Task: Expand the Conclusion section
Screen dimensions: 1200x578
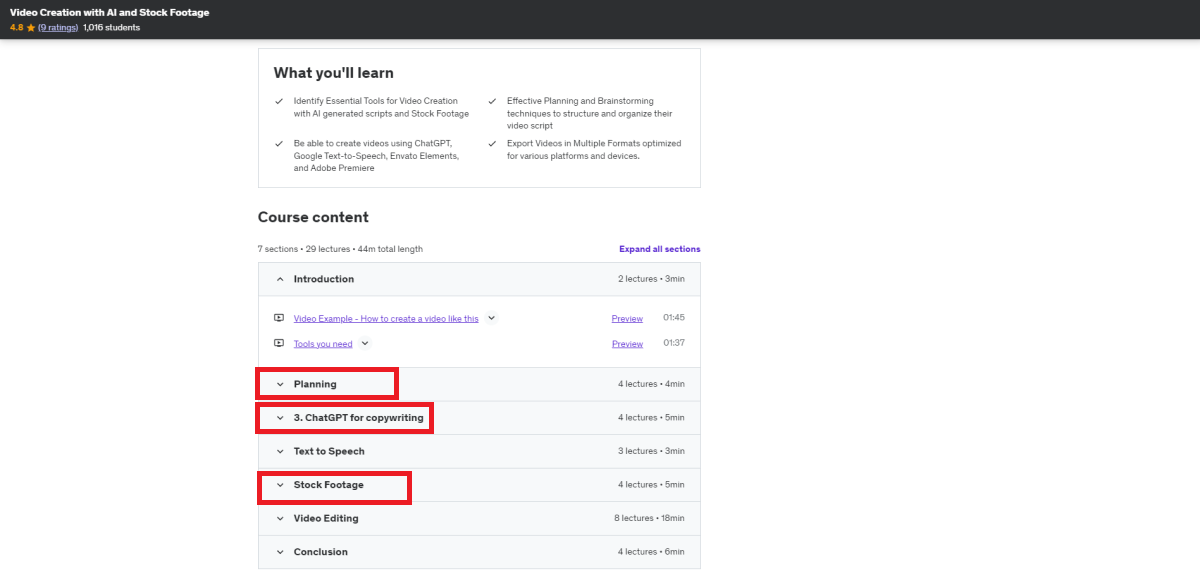Action: point(479,552)
